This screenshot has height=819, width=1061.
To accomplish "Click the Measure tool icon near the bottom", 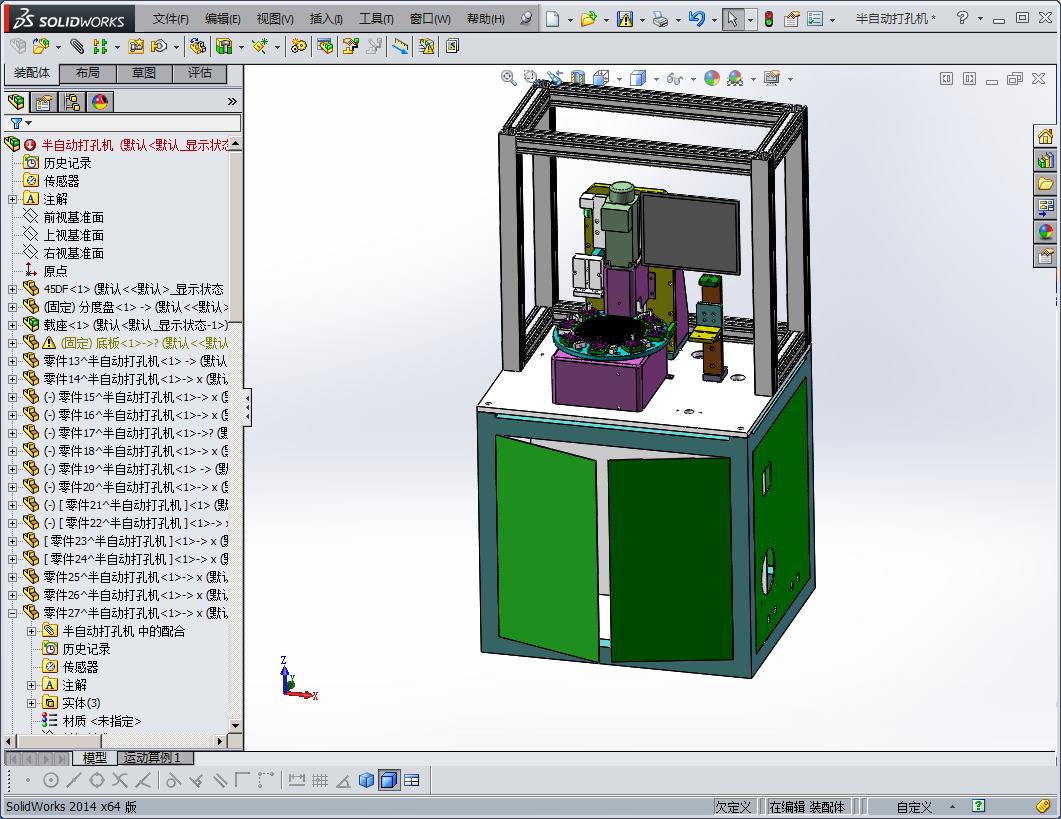I will pos(296,780).
